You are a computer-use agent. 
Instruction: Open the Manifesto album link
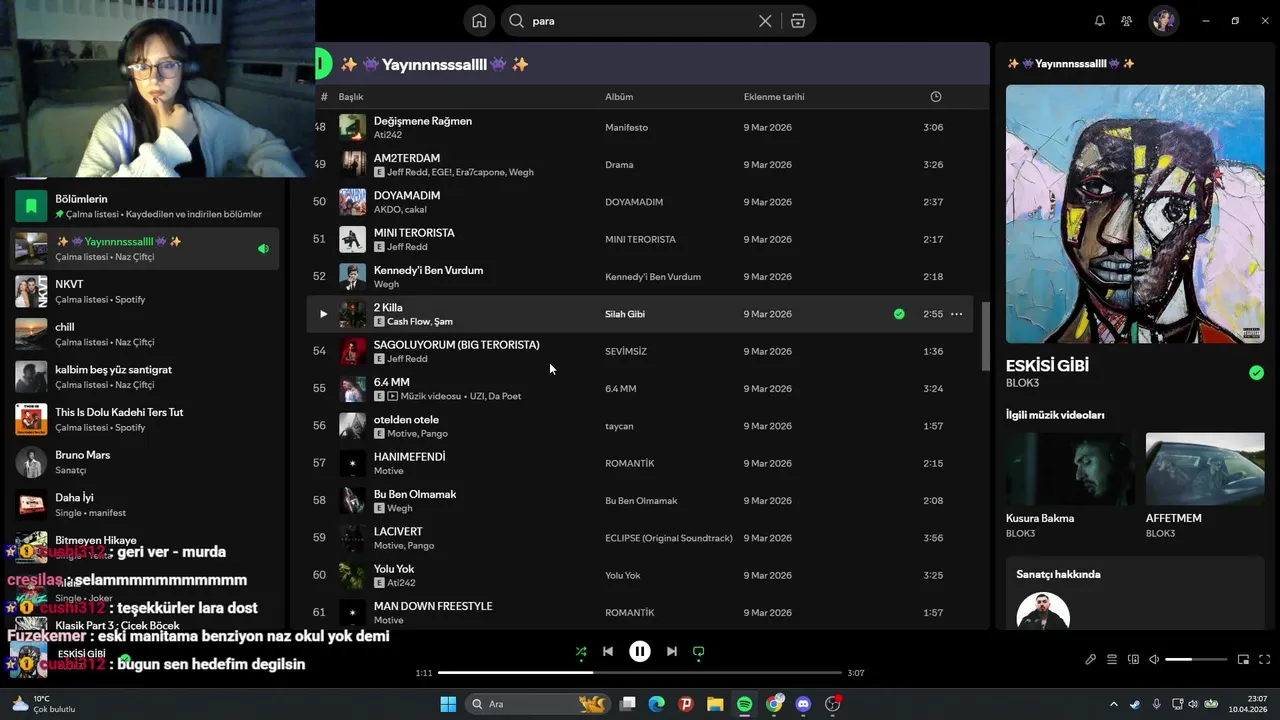[x=627, y=127]
